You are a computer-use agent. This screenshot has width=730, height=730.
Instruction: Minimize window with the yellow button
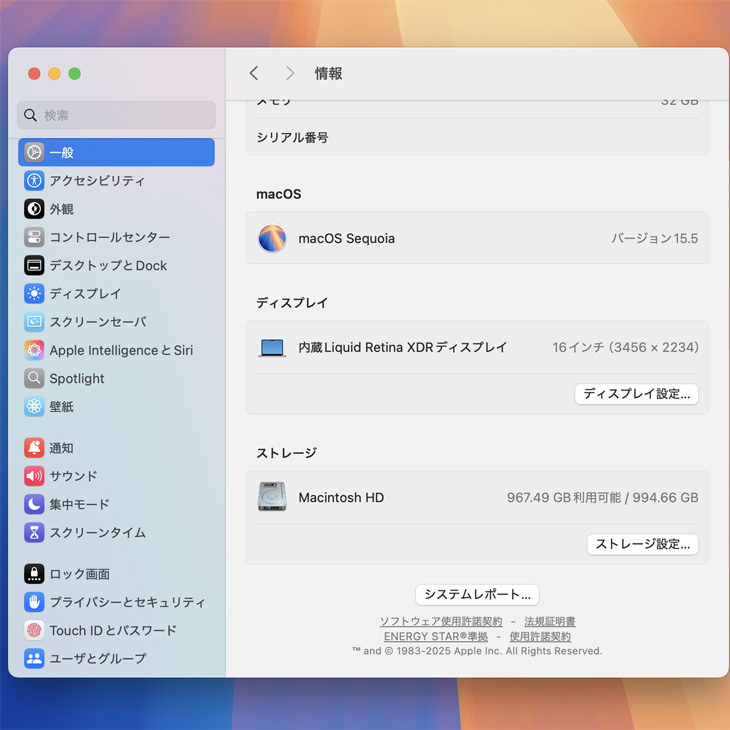tap(54, 74)
